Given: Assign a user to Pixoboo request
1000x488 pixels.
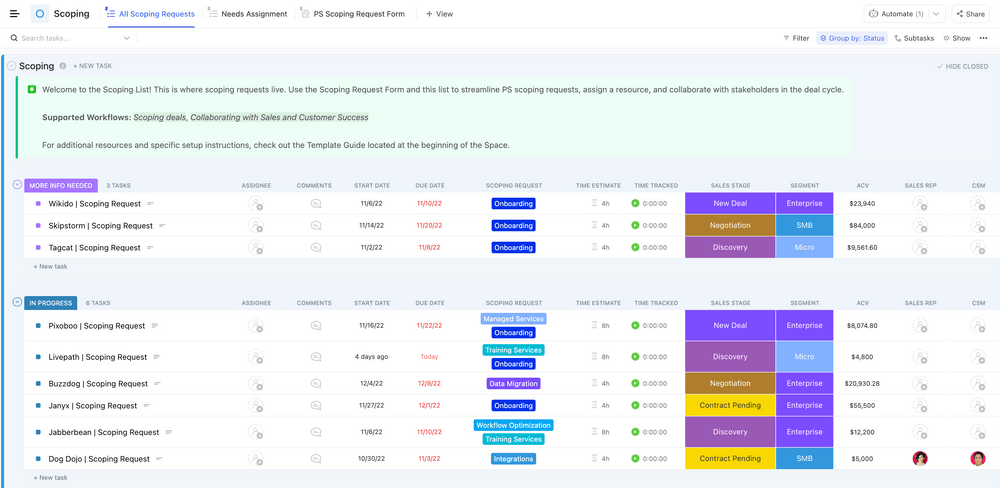Looking at the screenshot, I should [x=256, y=326].
